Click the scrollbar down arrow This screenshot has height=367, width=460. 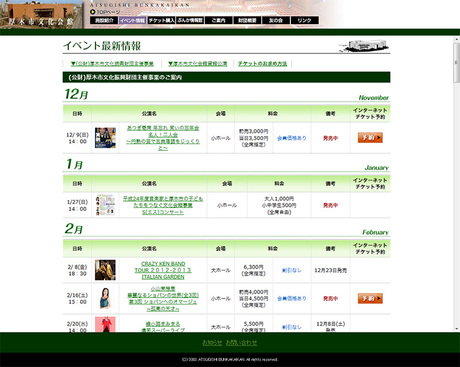coord(456,328)
